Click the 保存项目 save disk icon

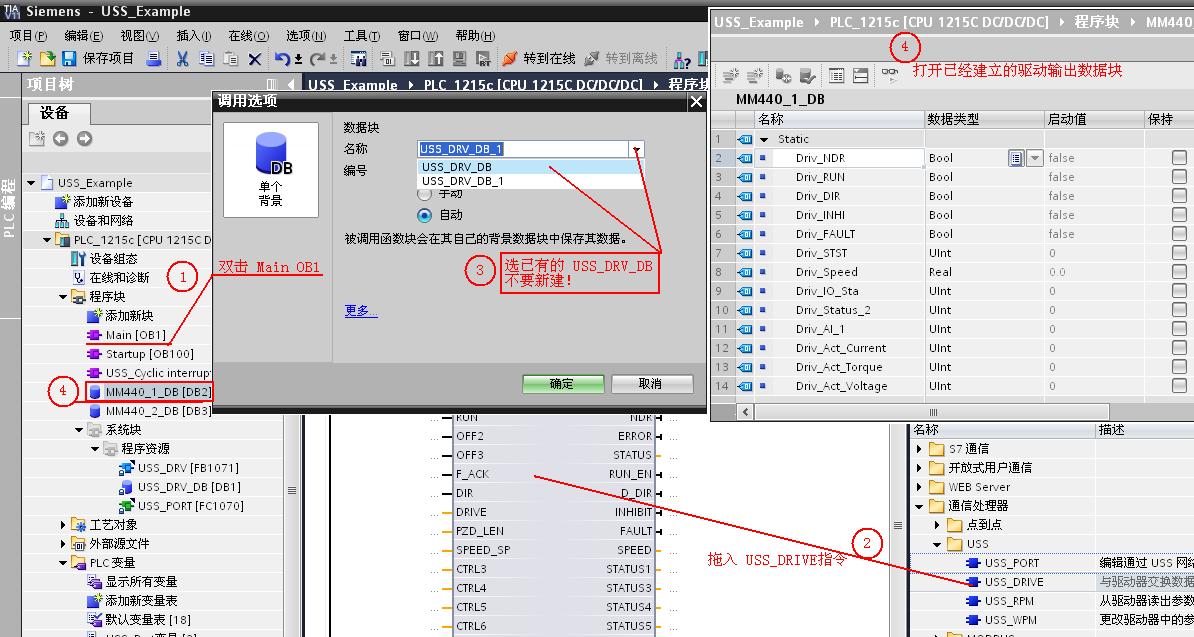click(69, 59)
